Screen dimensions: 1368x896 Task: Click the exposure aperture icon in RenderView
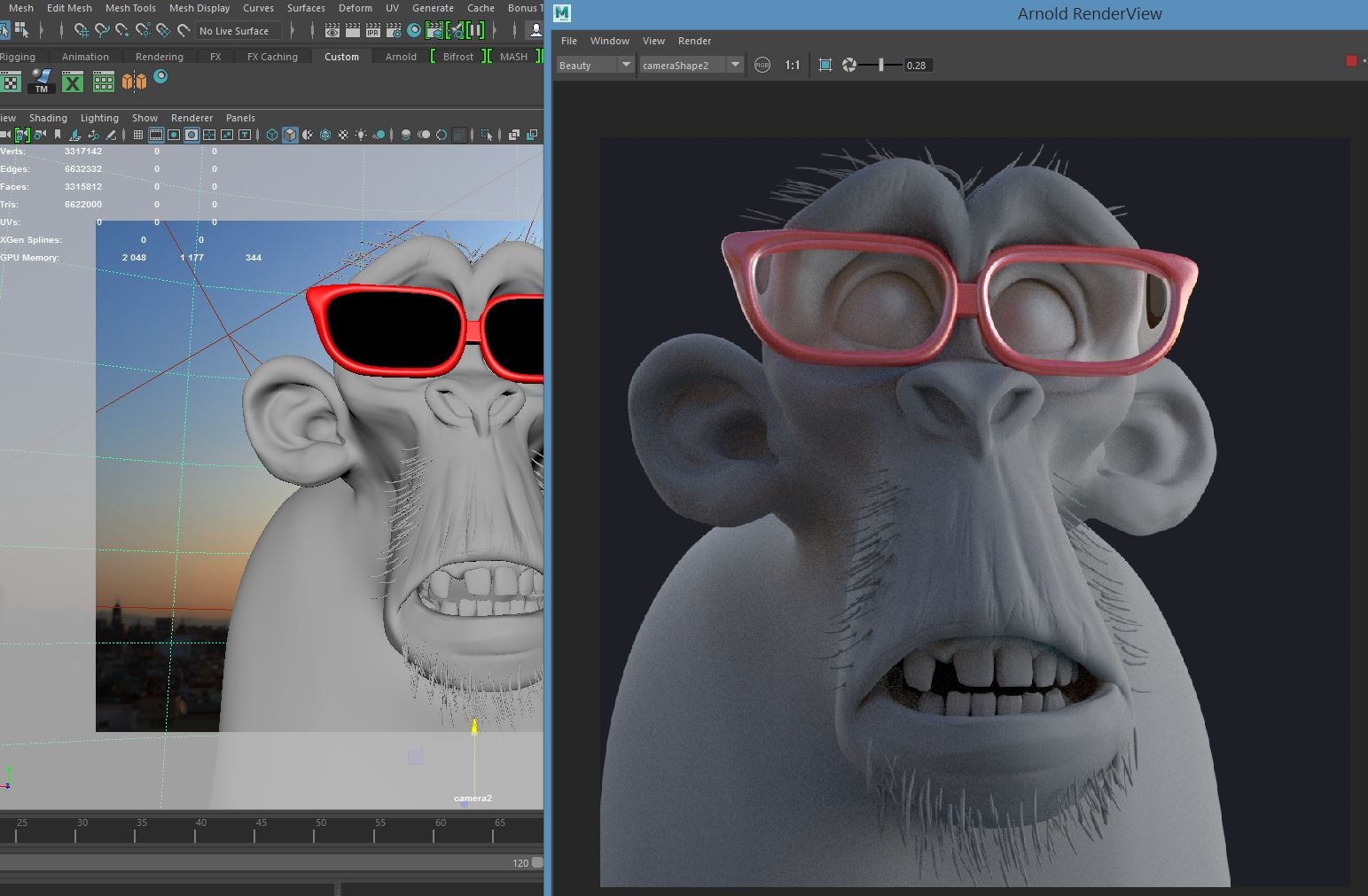pyautogui.click(x=849, y=65)
